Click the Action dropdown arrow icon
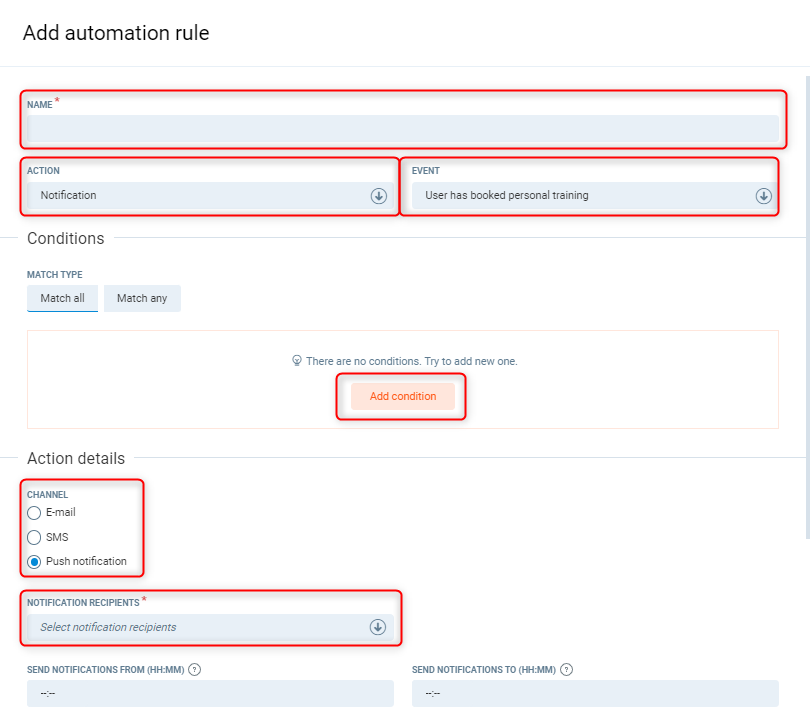Image resolution: width=810 pixels, height=716 pixels. pos(378,196)
